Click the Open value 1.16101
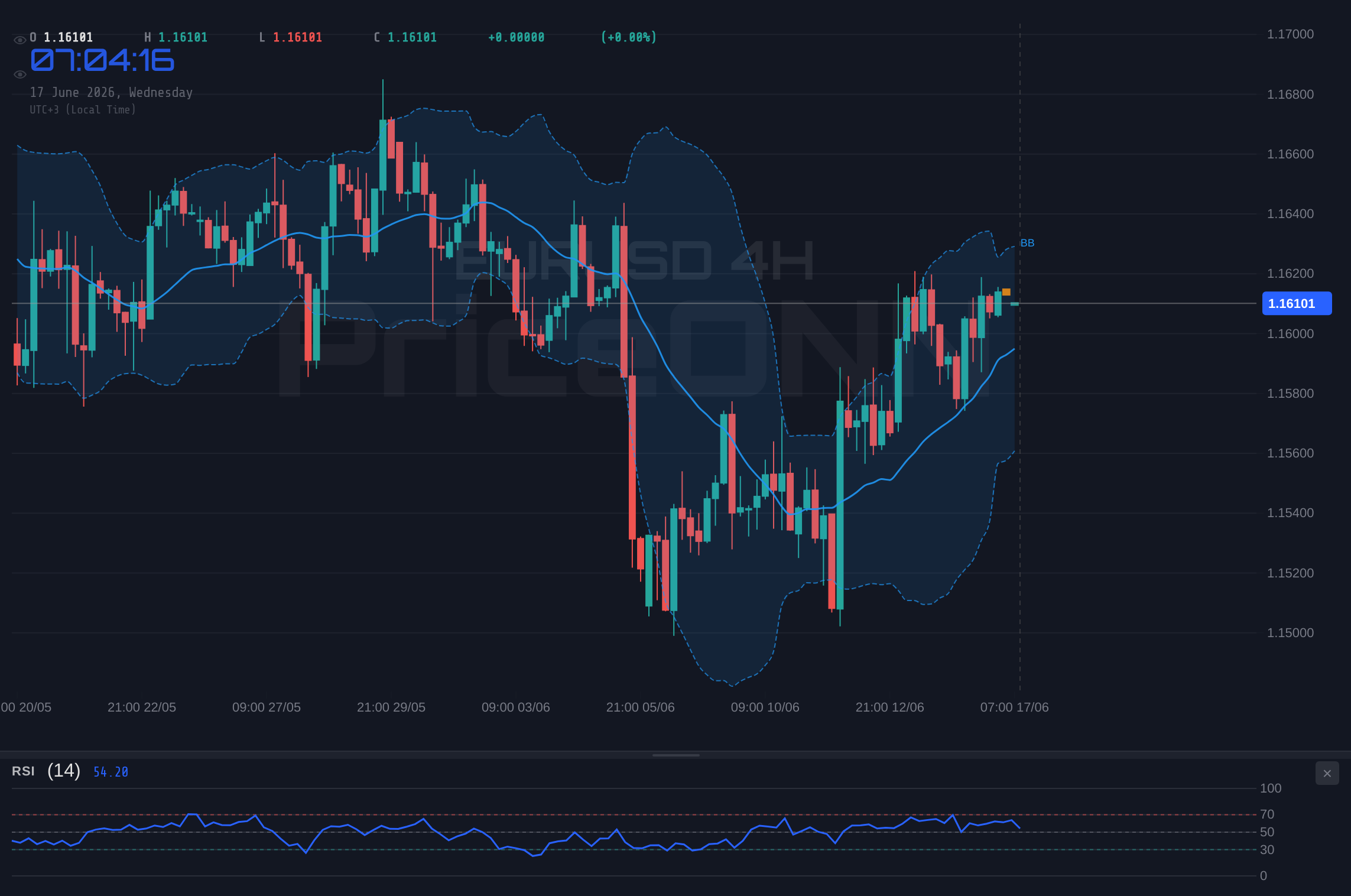The height and width of the screenshot is (896, 1351). click(68, 37)
